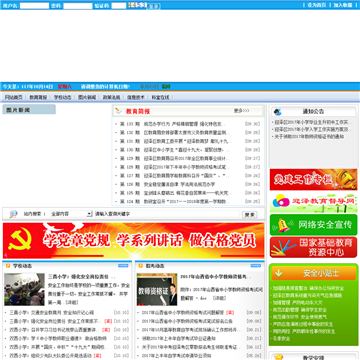
Task: Open the 第125期 bulletin entry
Action: tap(175, 193)
